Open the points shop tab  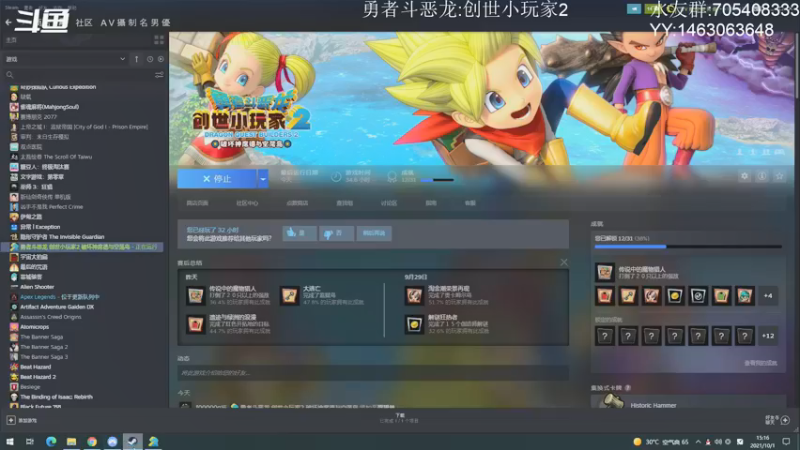(x=297, y=203)
